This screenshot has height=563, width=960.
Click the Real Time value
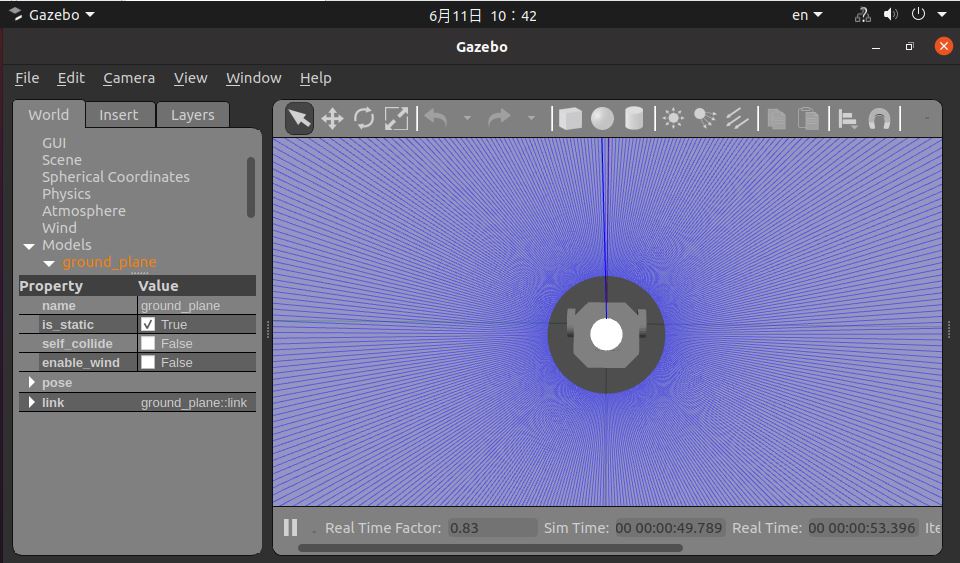[861, 528]
